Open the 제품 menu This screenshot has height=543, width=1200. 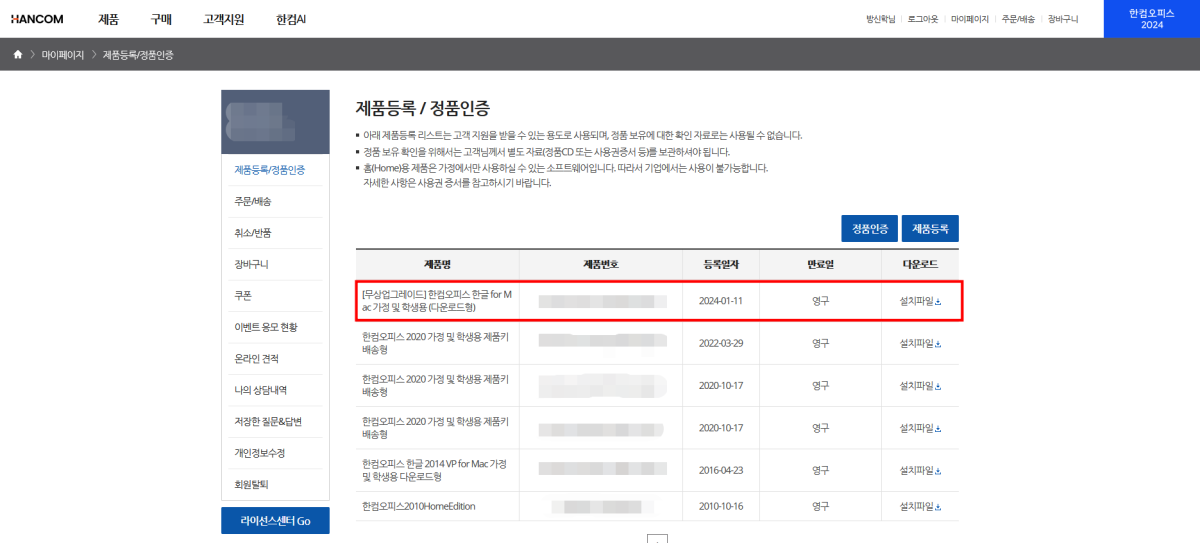[x=108, y=19]
